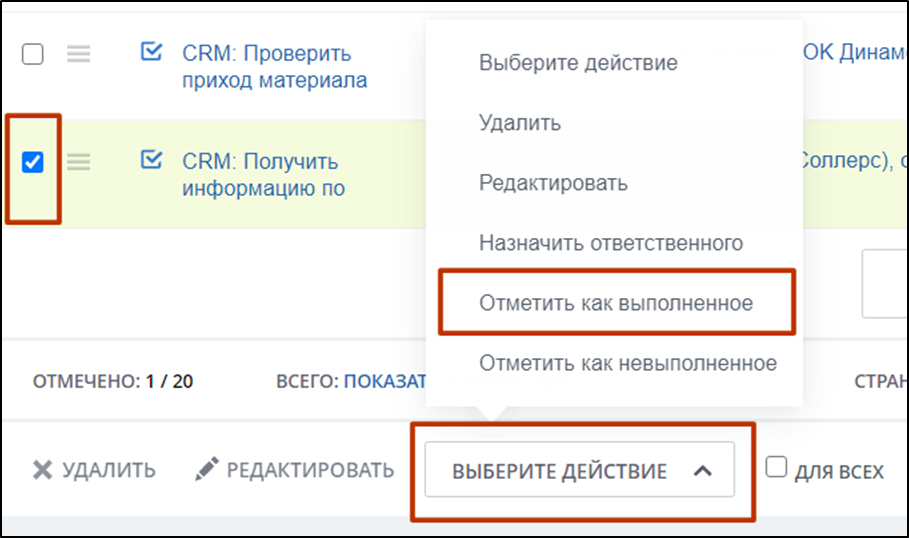This screenshot has width=909, height=538.
Task: Click task icon beside Получить информацию по
Action: tap(151, 160)
